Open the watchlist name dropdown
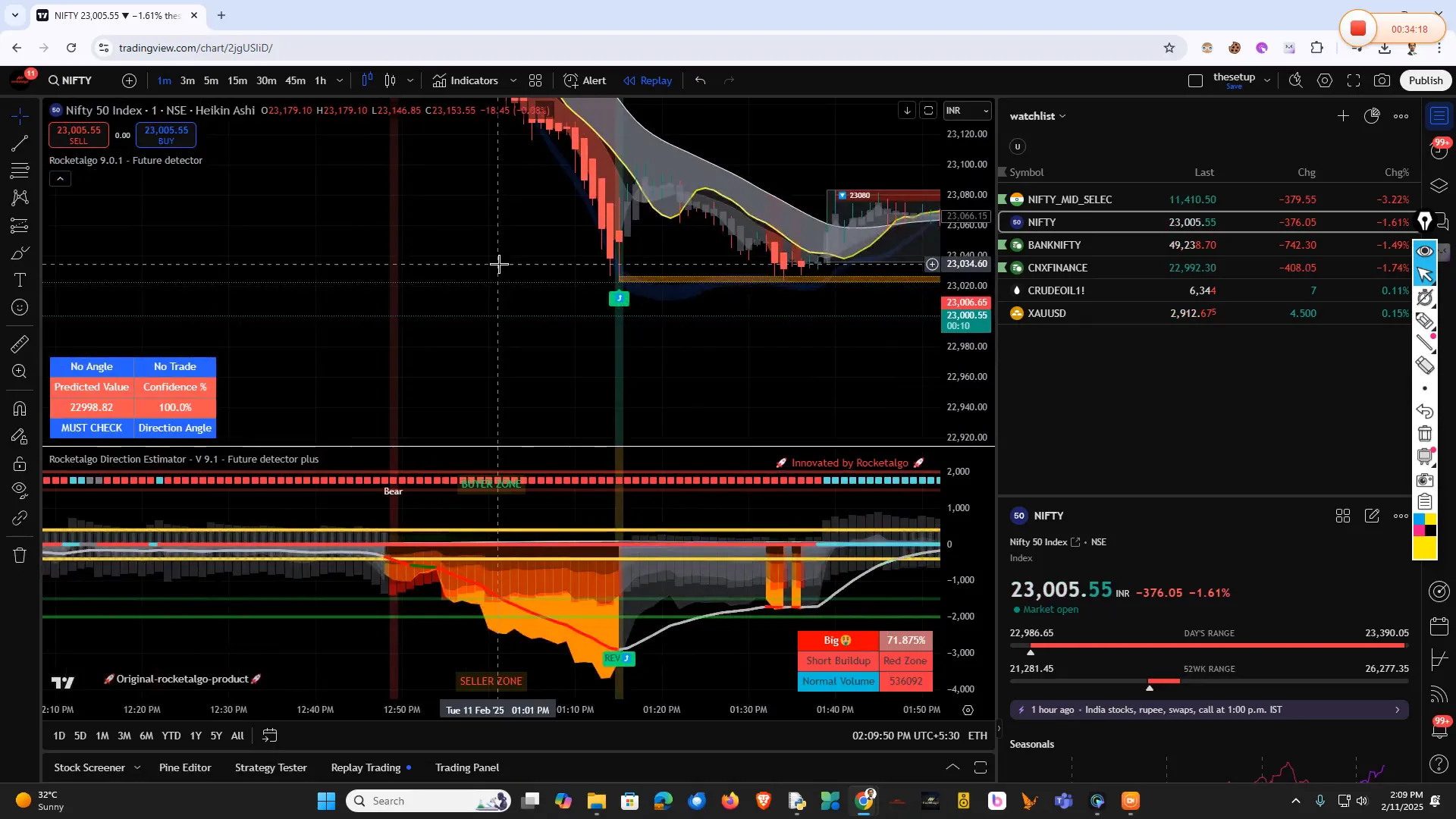 coord(1037,116)
